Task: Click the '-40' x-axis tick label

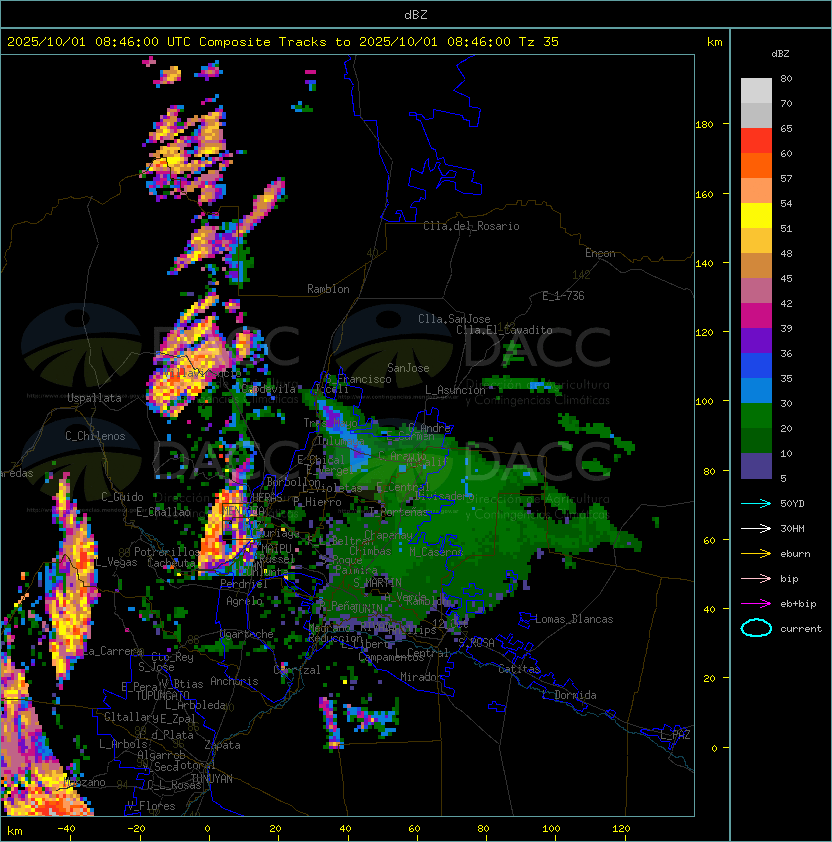Action: tap(66, 829)
